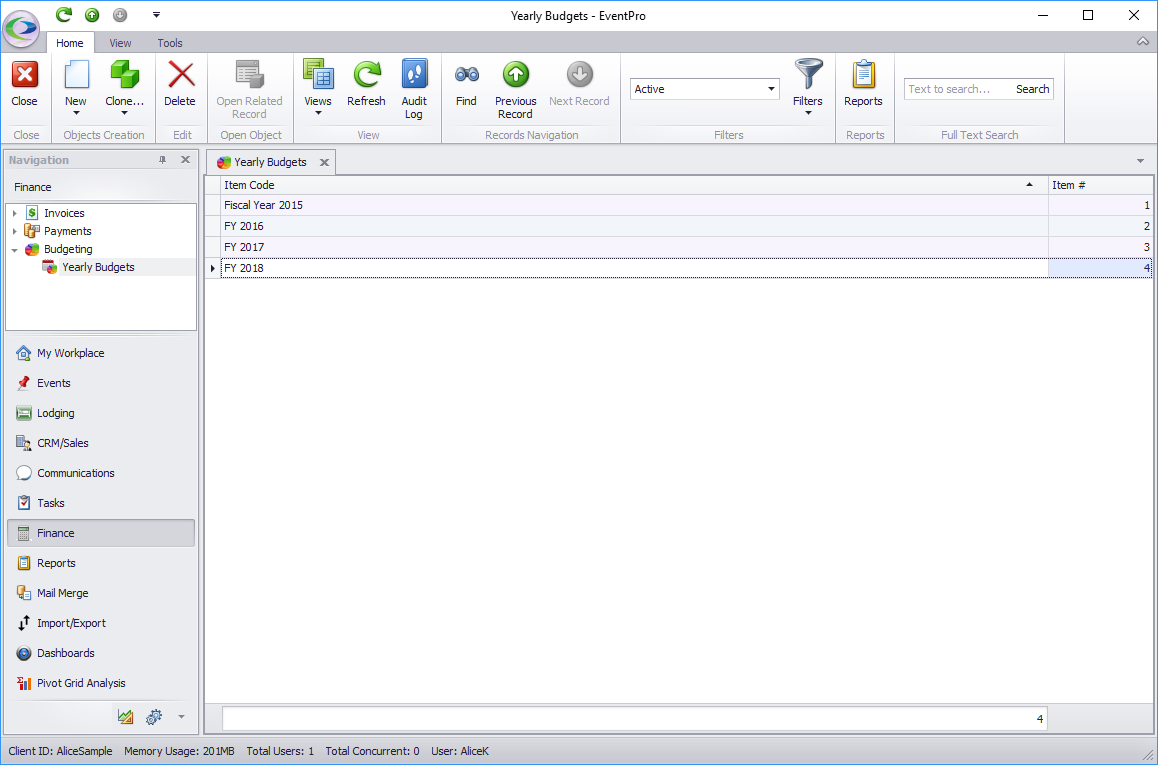
Task: Collapse the ribbon with chevron
Action: point(1142,42)
